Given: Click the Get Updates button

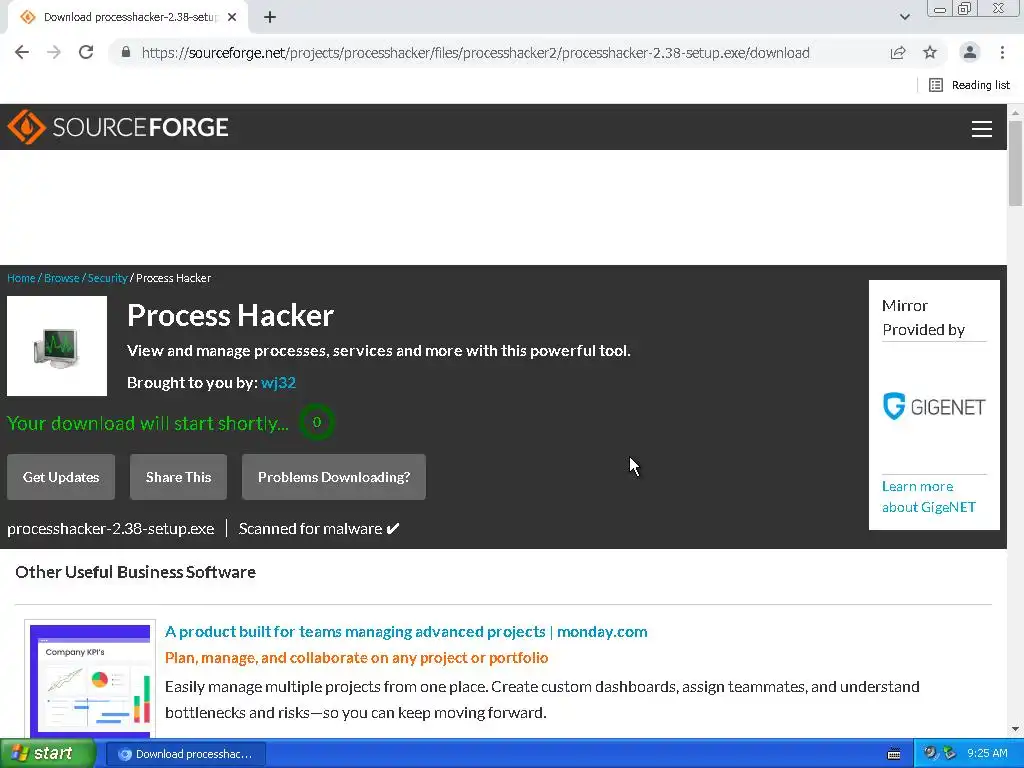Looking at the screenshot, I should click(x=61, y=477).
